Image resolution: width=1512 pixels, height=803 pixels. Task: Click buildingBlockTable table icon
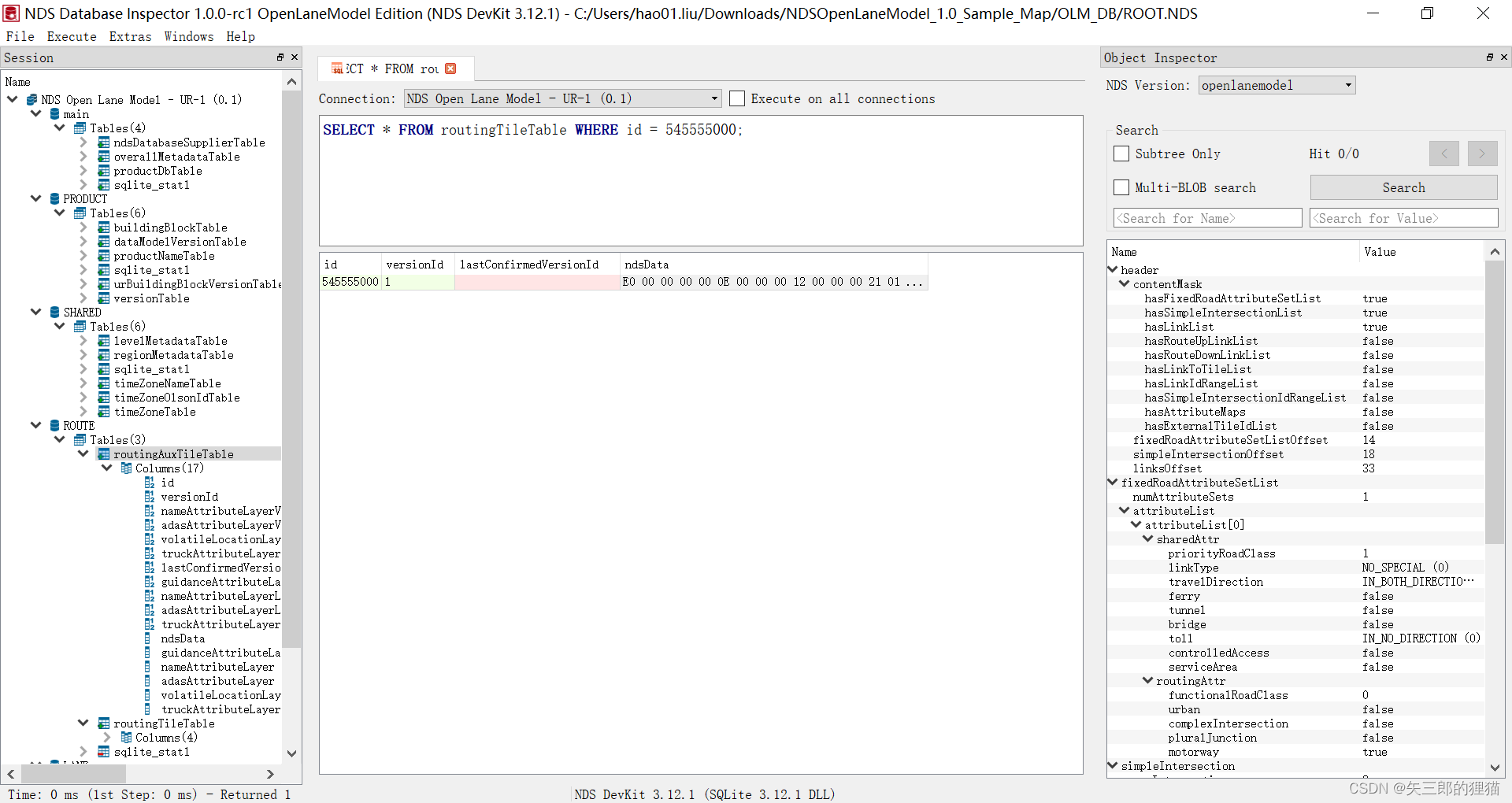[103, 228]
